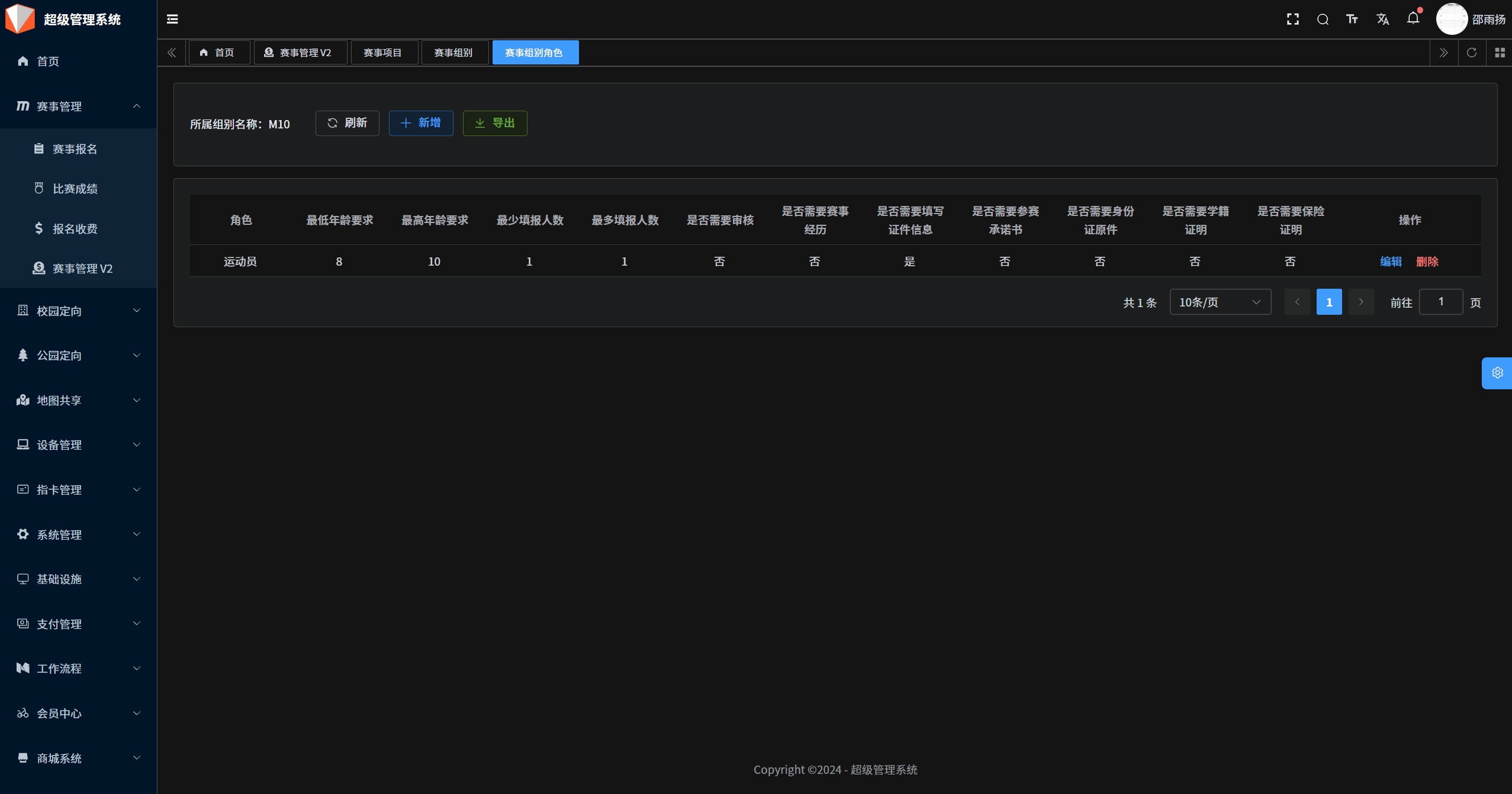1512x794 pixels.
Task: Open the blue settings gear panel
Action: (1497, 373)
